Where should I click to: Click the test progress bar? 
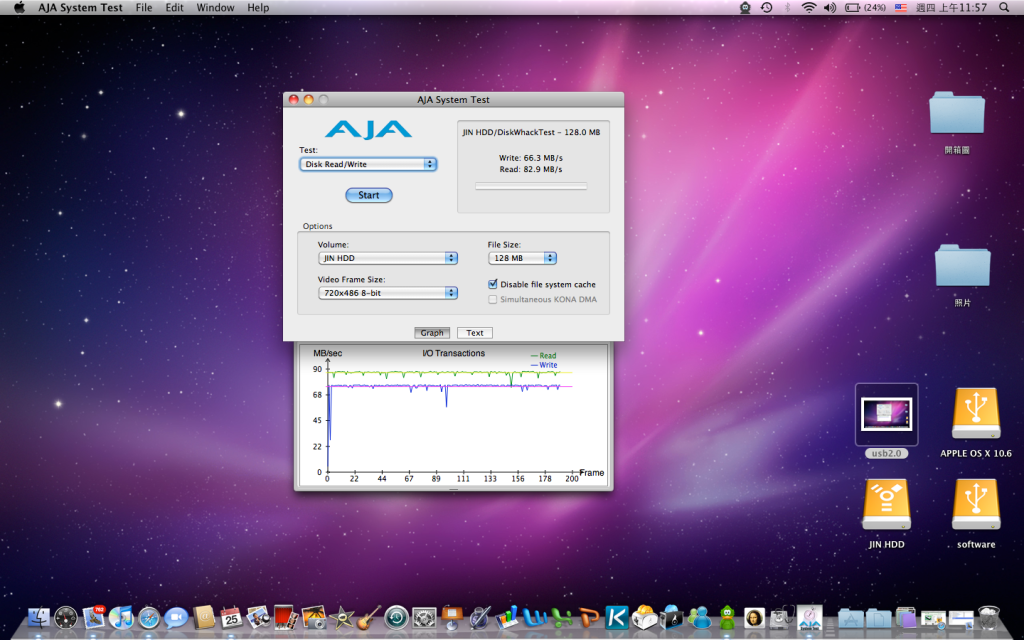pos(531,186)
